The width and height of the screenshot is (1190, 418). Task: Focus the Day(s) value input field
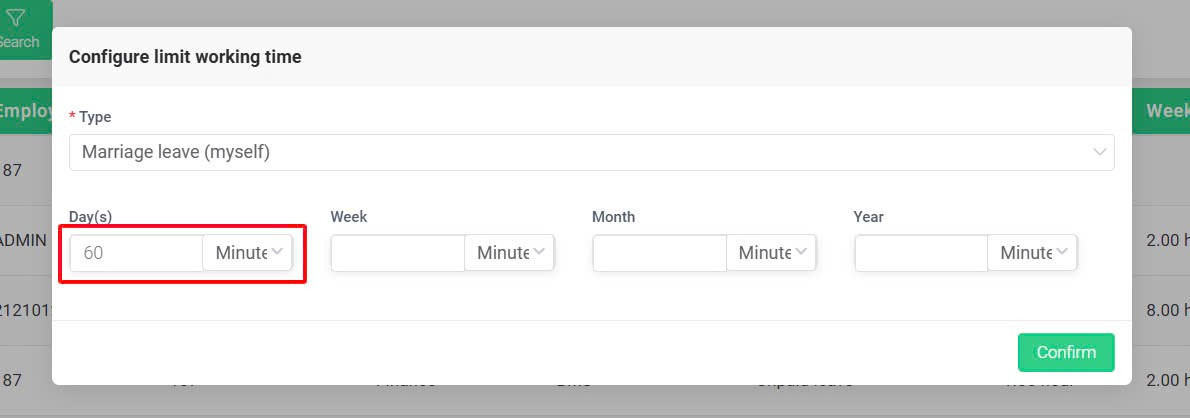(x=137, y=253)
